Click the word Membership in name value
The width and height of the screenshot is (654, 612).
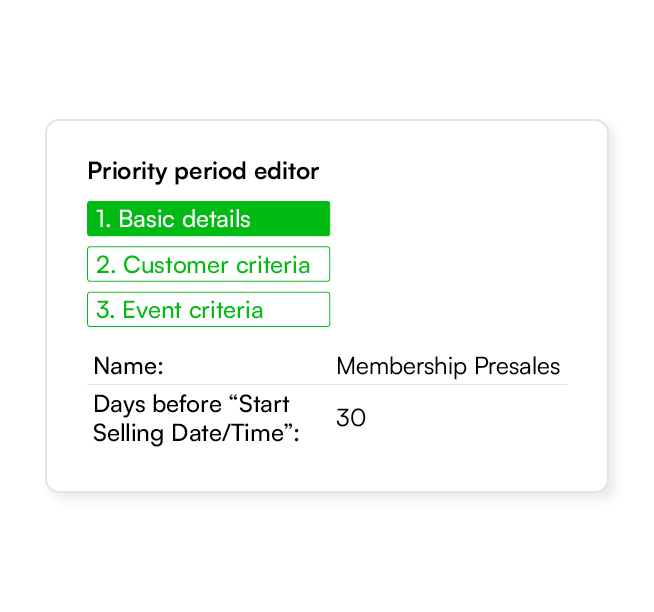point(401,366)
